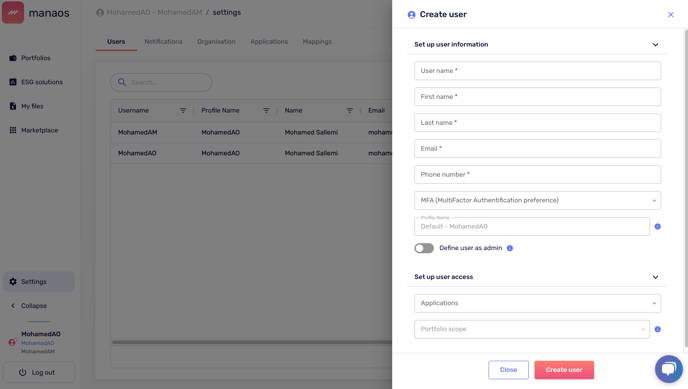Switch to the Mappings tab
688x389 pixels.
click(x=317, y=42)
